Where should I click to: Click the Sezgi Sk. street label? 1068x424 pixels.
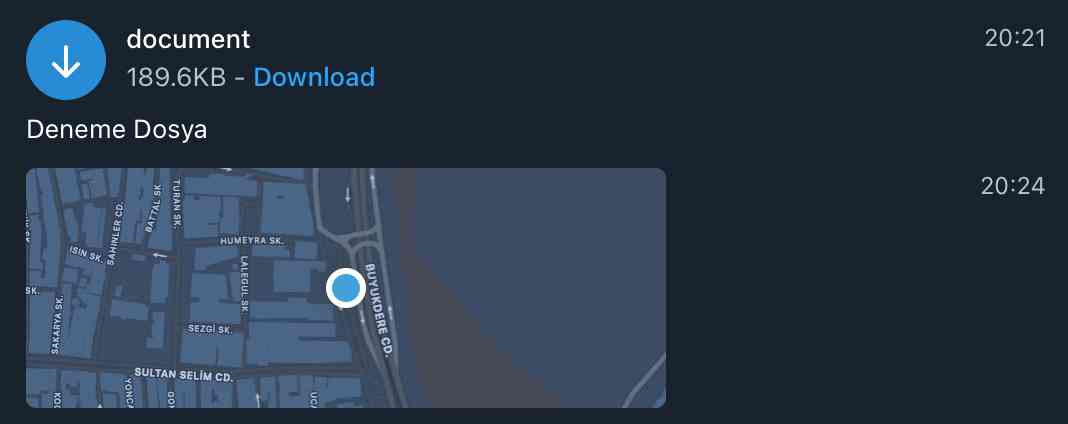coord(210,329)
